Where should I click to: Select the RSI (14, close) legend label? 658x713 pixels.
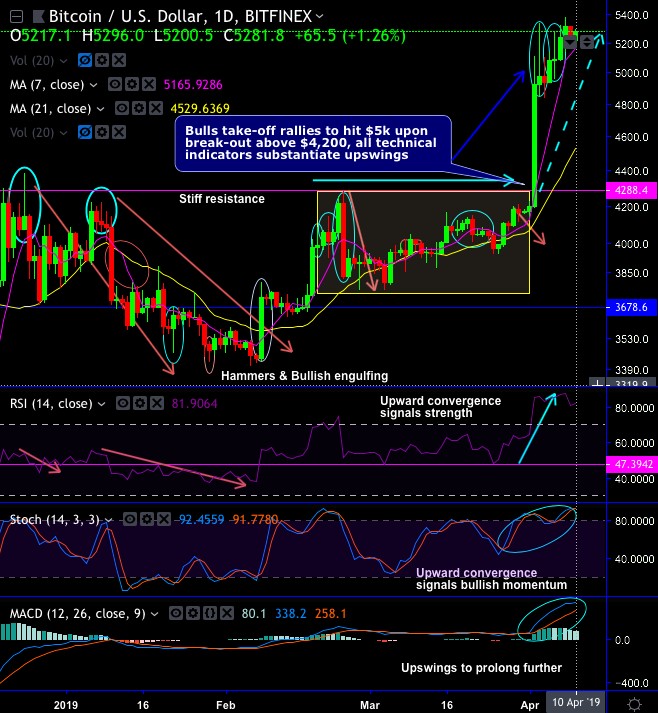click(x=51, y=404)
